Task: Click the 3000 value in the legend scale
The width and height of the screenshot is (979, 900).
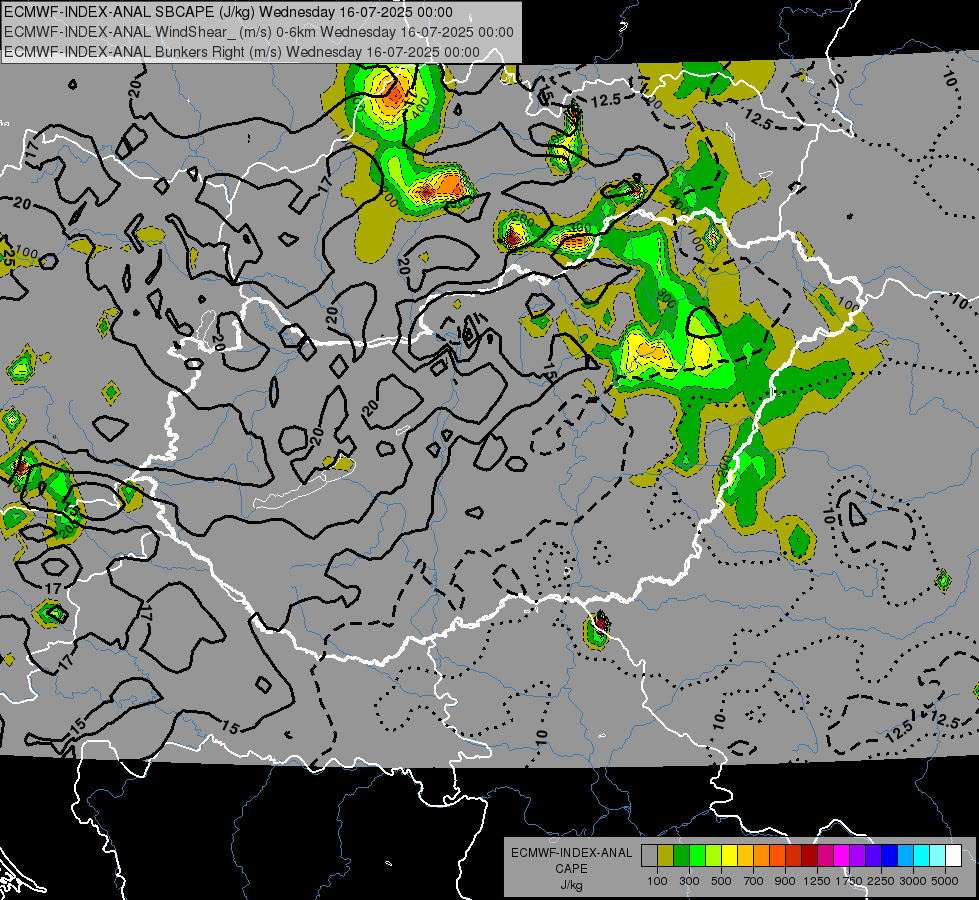Action: 913,881
